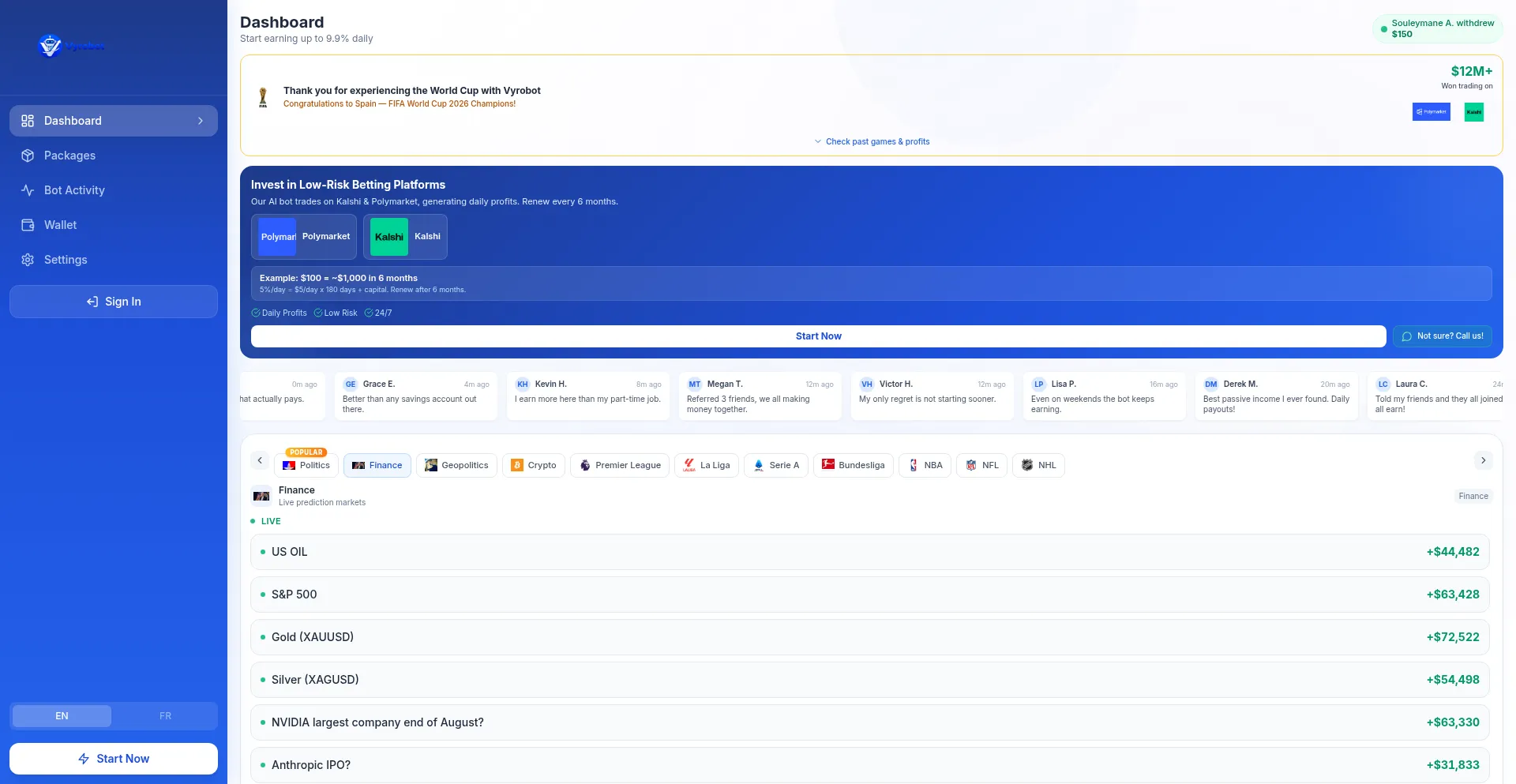
Task: Click the Dashboard grid icon in sidebar
Action: (28, 121)
